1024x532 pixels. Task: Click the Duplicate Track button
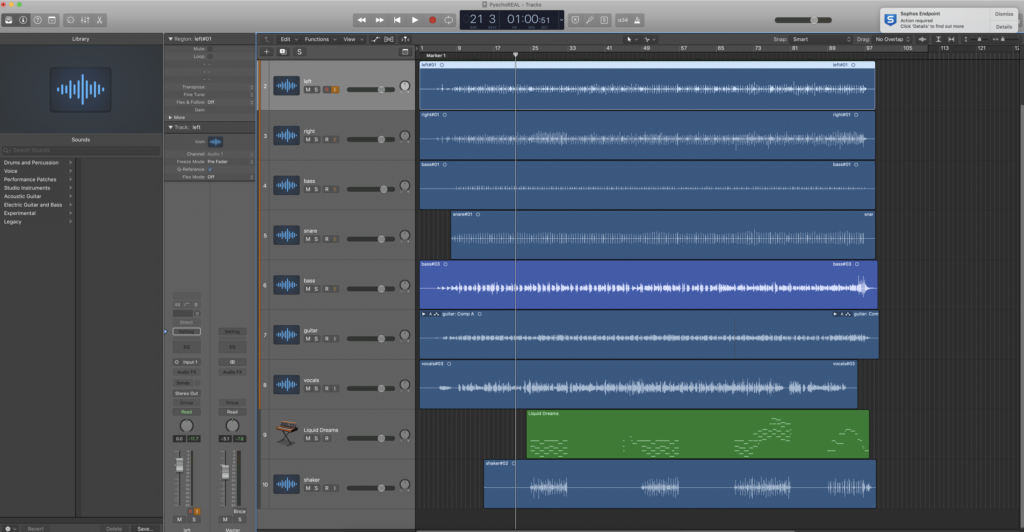click(283, 52)
